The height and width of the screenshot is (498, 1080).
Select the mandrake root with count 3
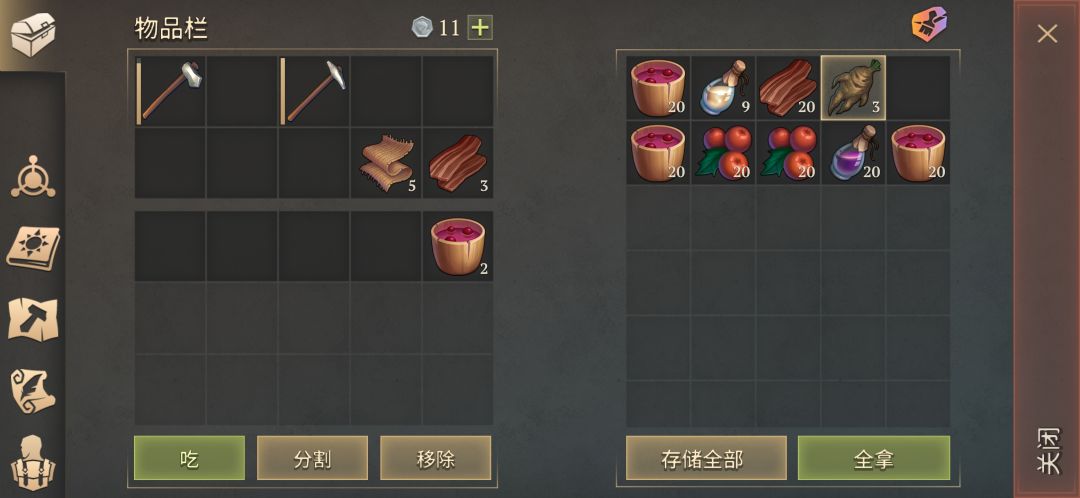tap(853, 87)
